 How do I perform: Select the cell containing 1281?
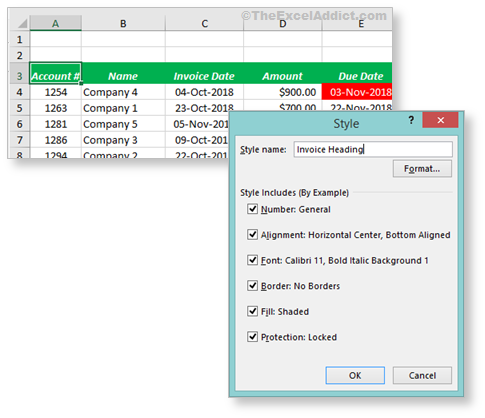point(55,124)
